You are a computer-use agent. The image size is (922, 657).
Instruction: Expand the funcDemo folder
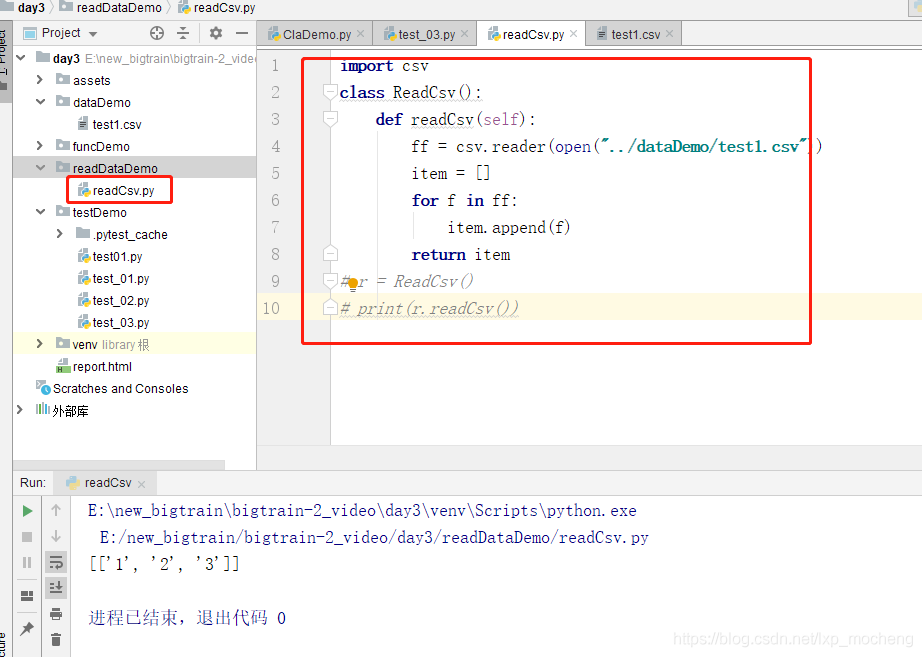(40, 146)
